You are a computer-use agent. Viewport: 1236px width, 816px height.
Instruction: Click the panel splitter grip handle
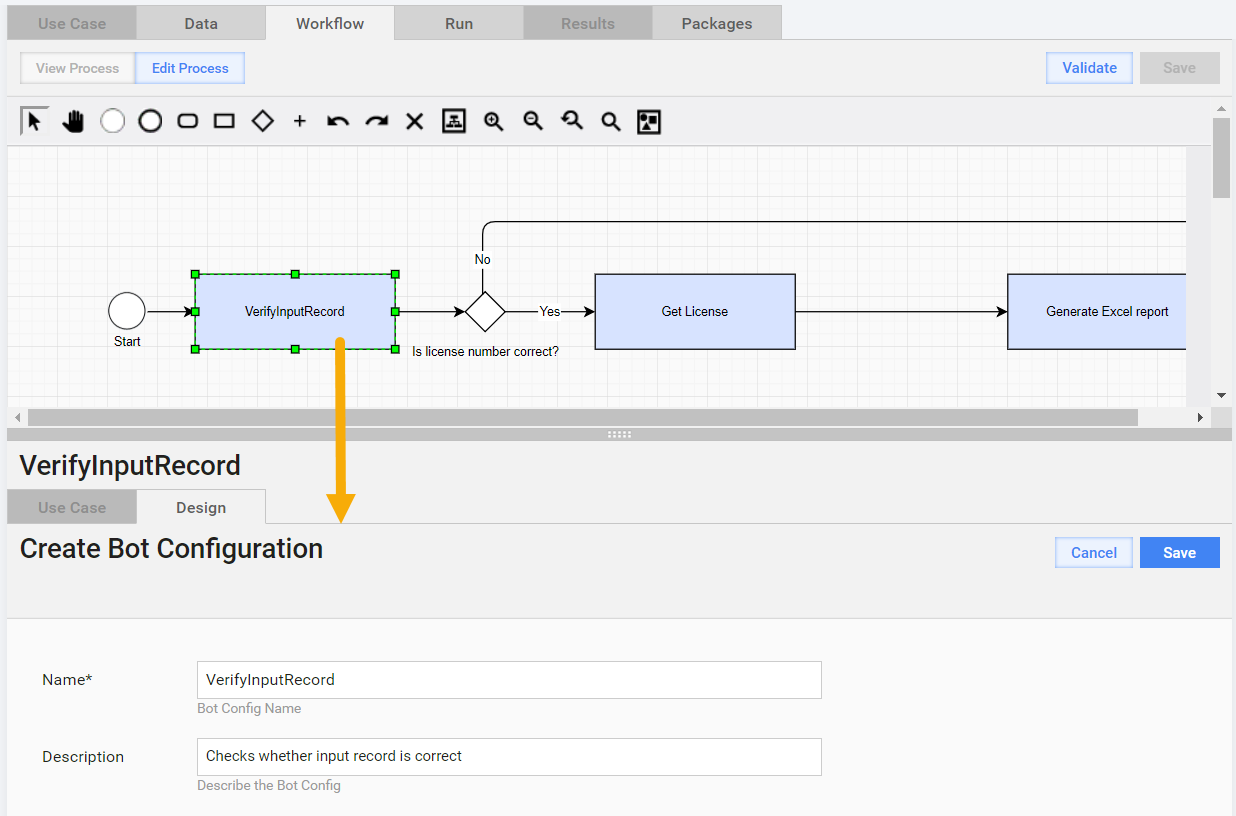point(619,434)
